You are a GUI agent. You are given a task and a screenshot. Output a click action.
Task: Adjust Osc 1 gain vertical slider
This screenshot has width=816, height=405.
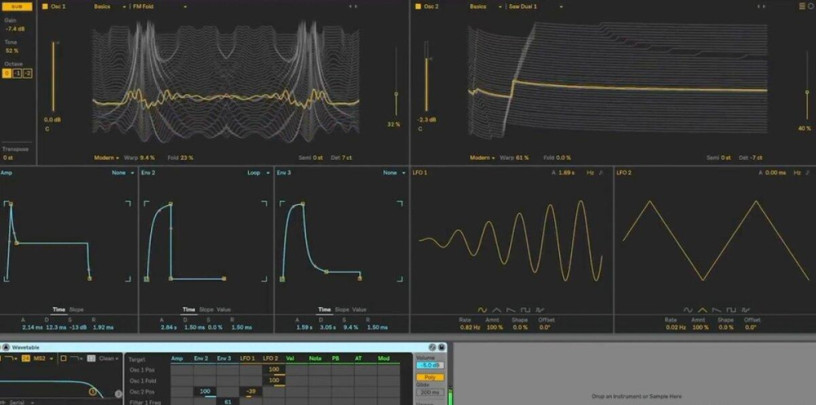click(53, 77)
